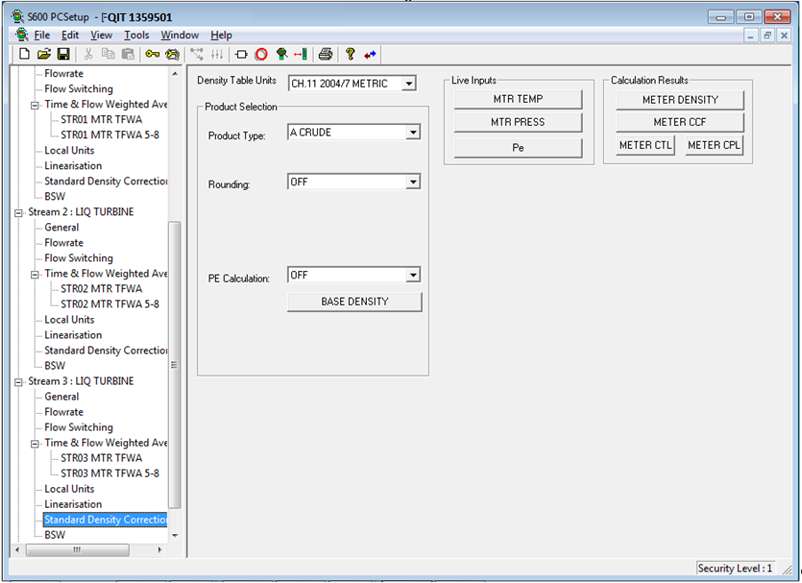Collapse the Stream 2 : LIQ TURBINE node

(18, 212)
